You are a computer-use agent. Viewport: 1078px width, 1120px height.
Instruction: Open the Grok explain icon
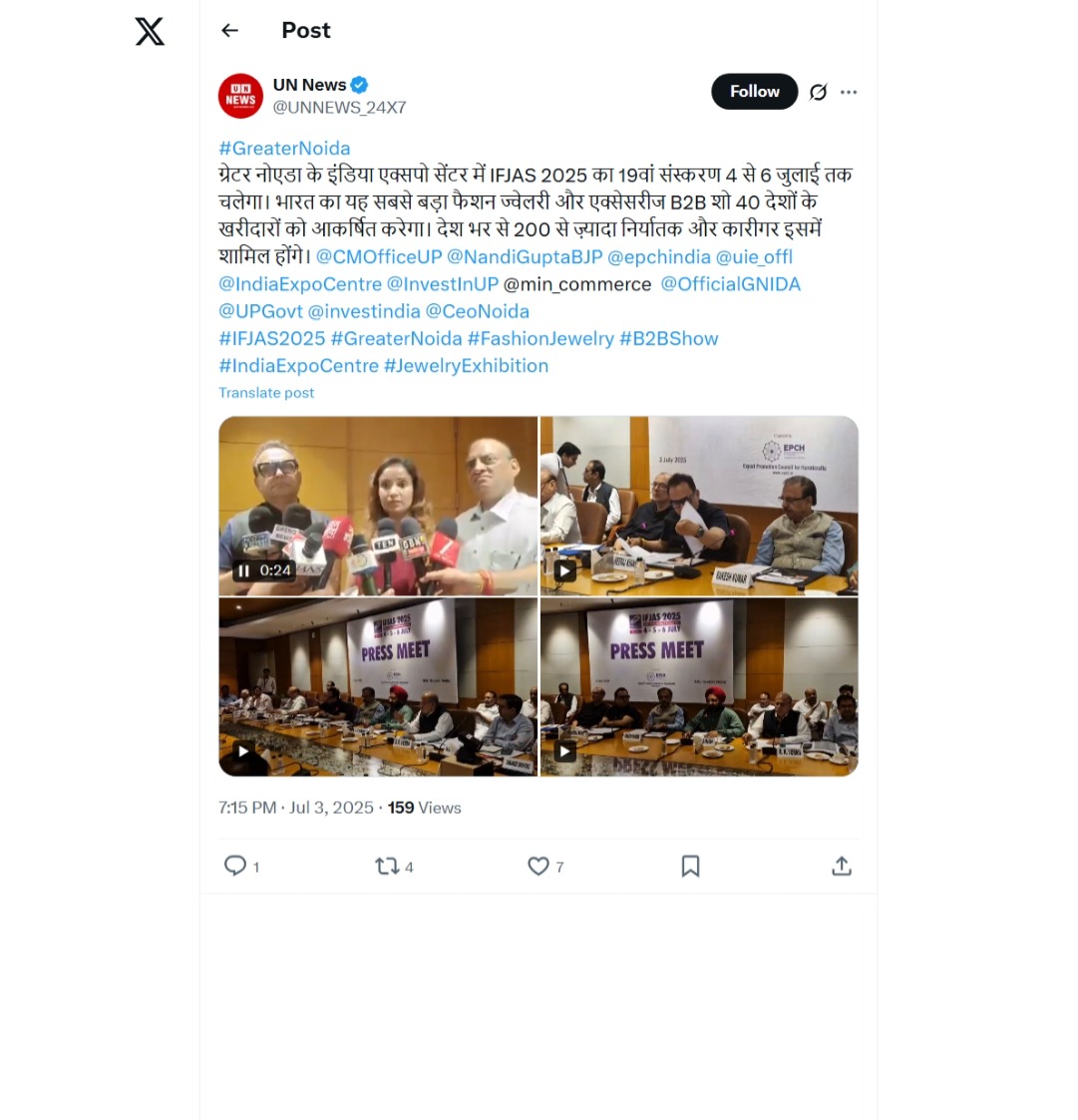(818, 92)
